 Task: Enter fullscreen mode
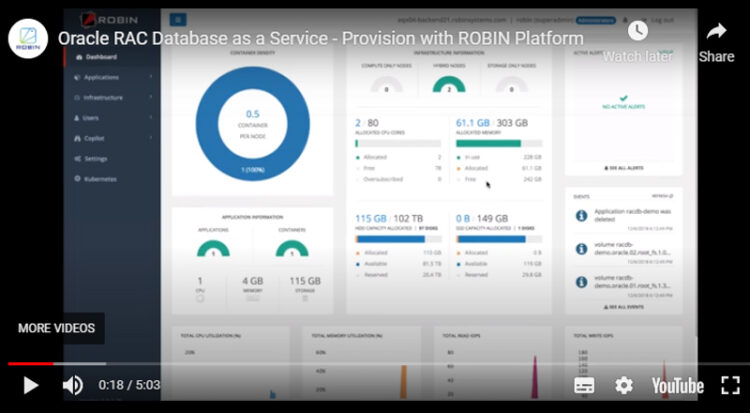730,385
